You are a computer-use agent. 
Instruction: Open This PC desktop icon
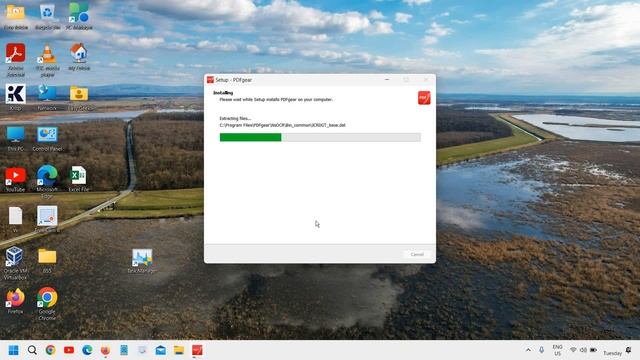16,138
